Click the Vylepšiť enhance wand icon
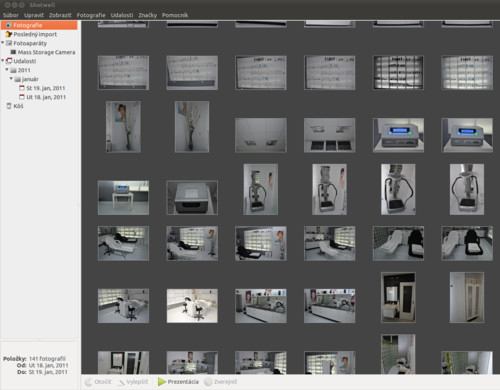The width and height of the screenshot is (500, 390). pyautogui.click(x=121, y=382)
